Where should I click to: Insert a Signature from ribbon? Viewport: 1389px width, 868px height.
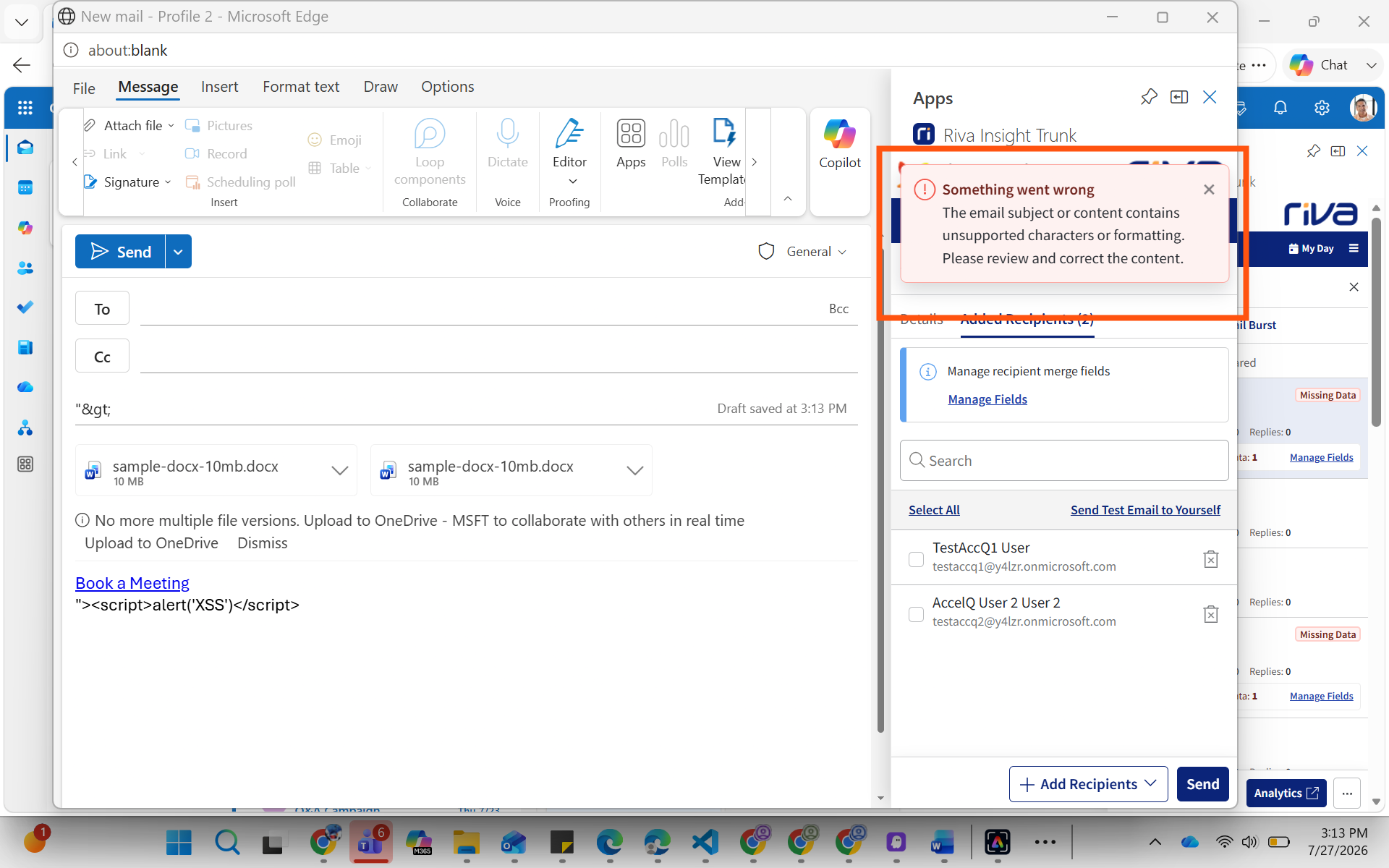coord(122,182)
